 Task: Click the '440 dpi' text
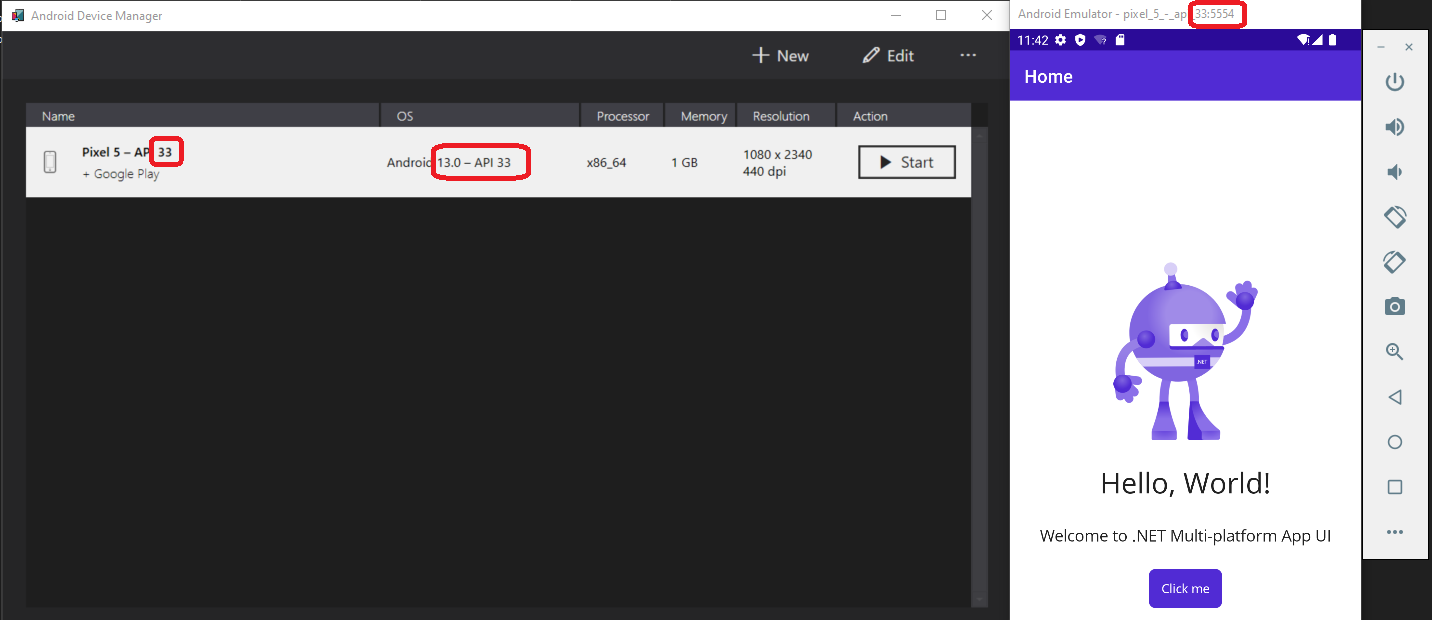(x=764, y=171)
